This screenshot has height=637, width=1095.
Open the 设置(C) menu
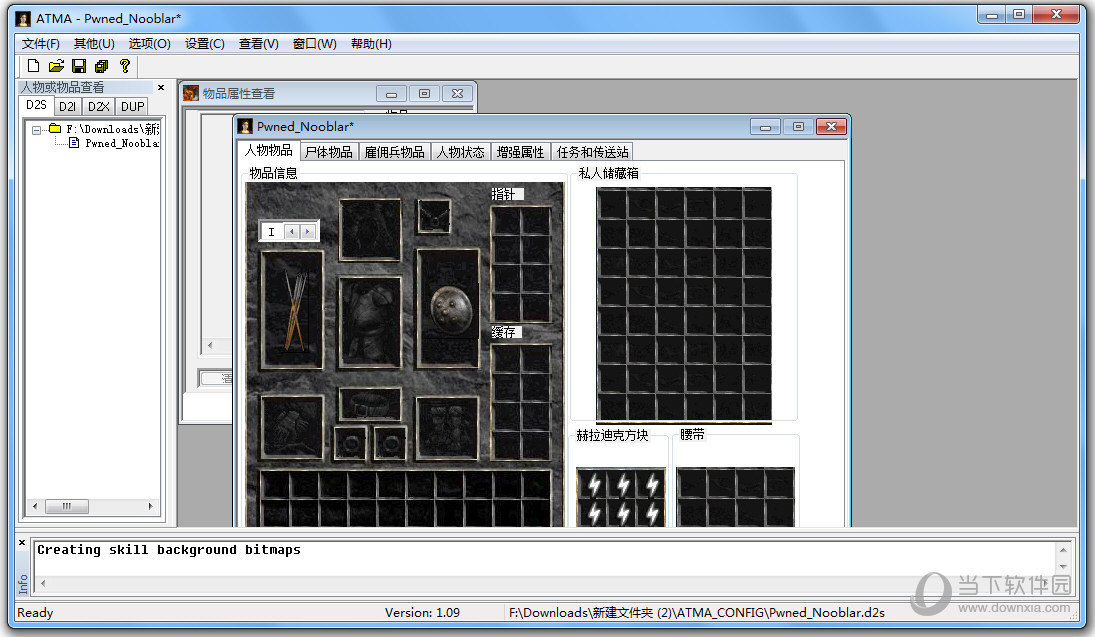(205, 43)
